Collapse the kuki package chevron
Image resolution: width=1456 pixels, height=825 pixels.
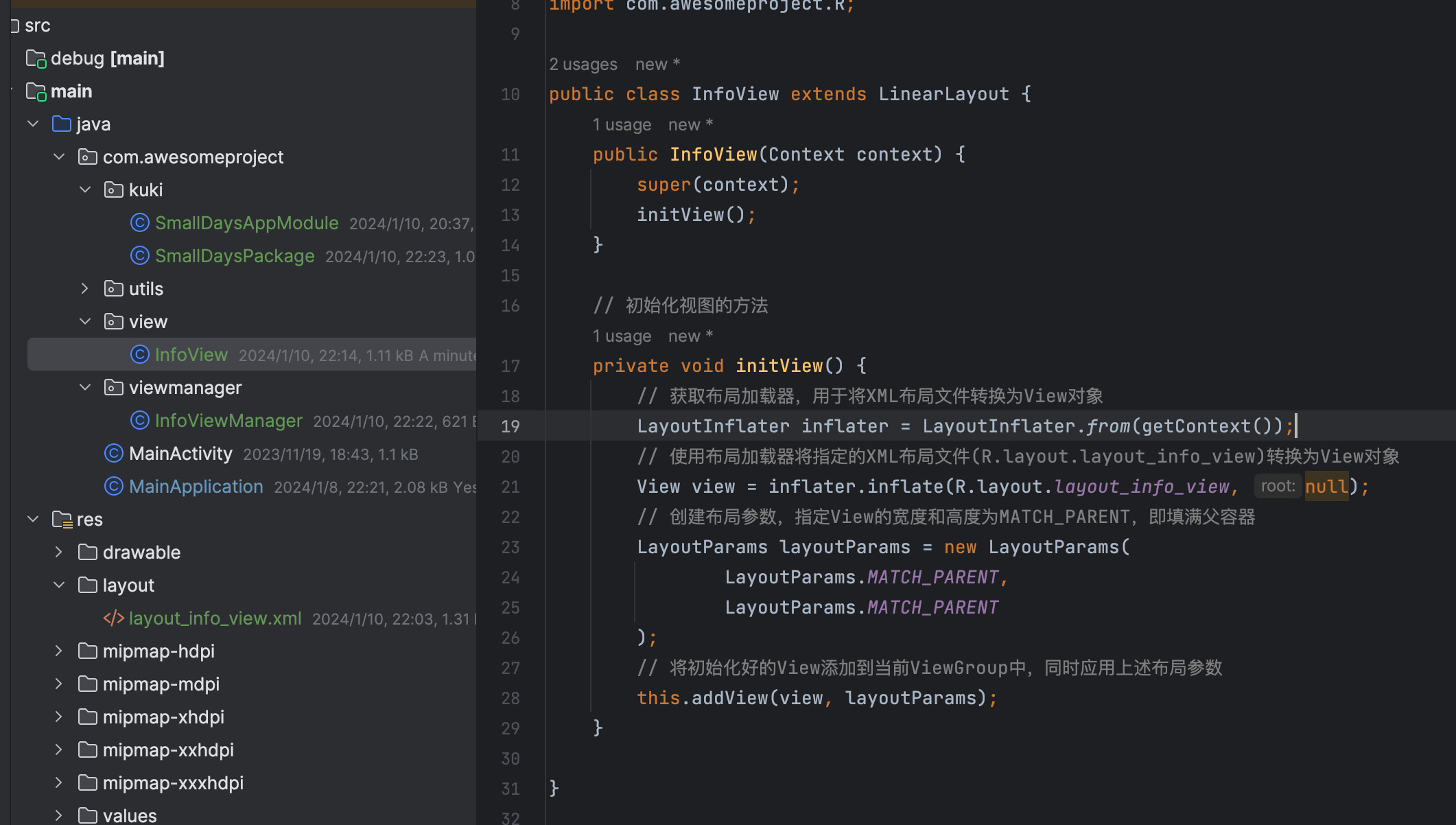pos(85,190)
